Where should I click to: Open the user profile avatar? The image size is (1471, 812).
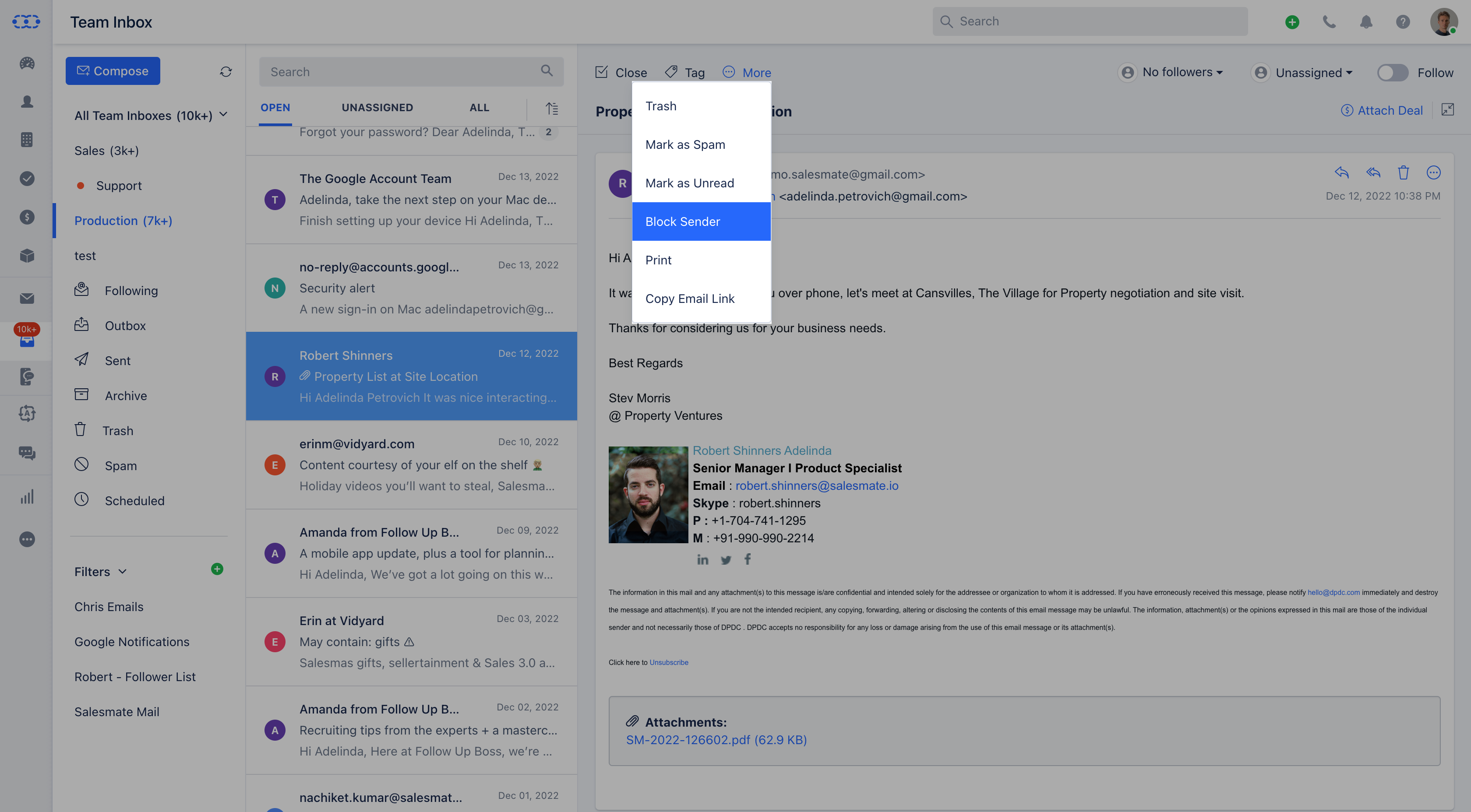tap(1443, 22)
